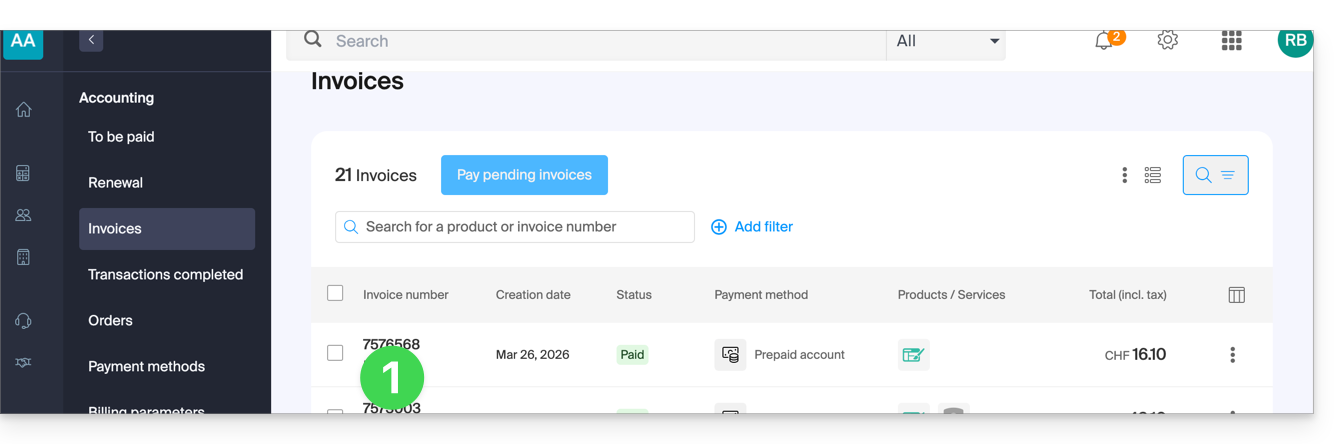The height and width of the screenshot is (444, 1344).
Task: Toggle the search and filter panel button
Action: click(x=1215, y=175)
